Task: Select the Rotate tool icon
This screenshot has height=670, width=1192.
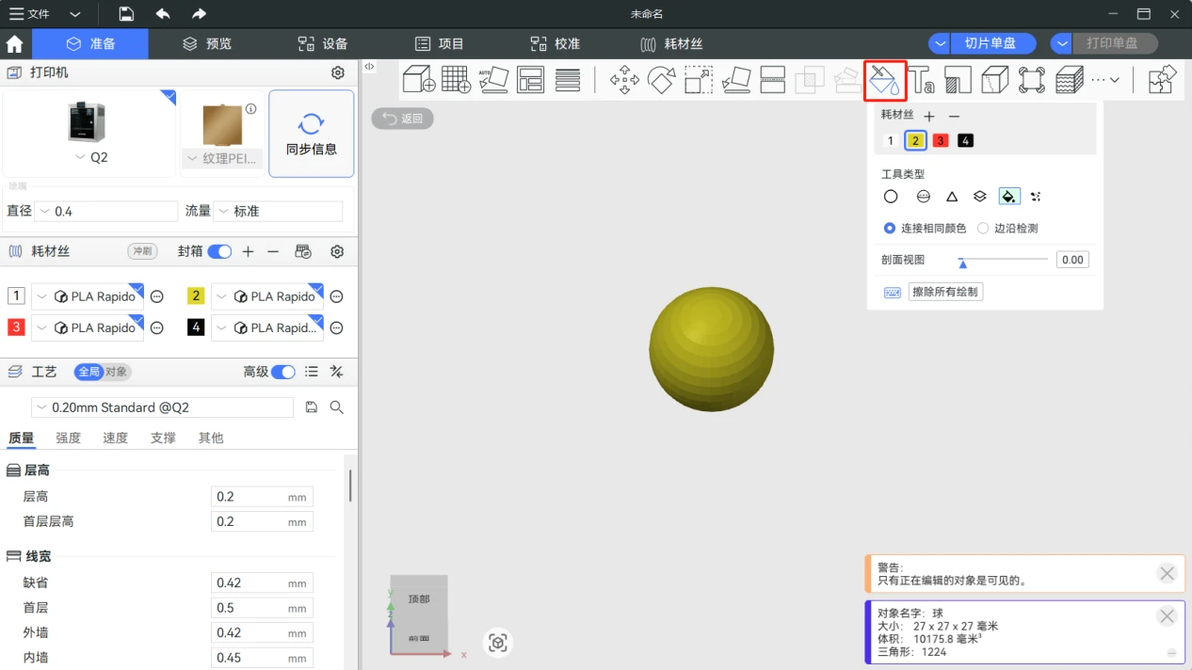Action: pyautogui.click(x=661, y=79)
